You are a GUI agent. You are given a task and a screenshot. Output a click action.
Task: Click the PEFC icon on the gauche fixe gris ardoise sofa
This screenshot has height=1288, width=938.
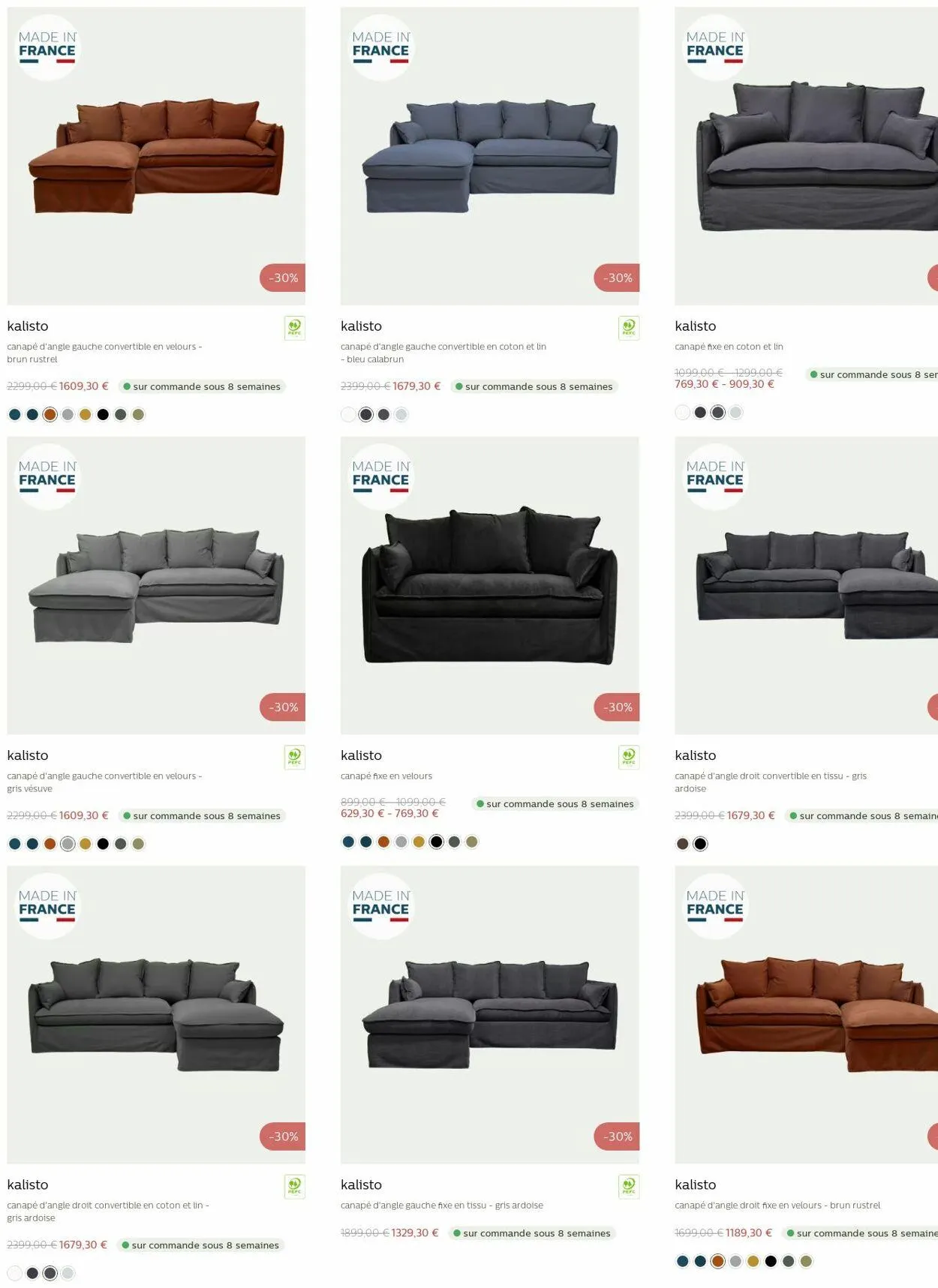click(628, 1186)
